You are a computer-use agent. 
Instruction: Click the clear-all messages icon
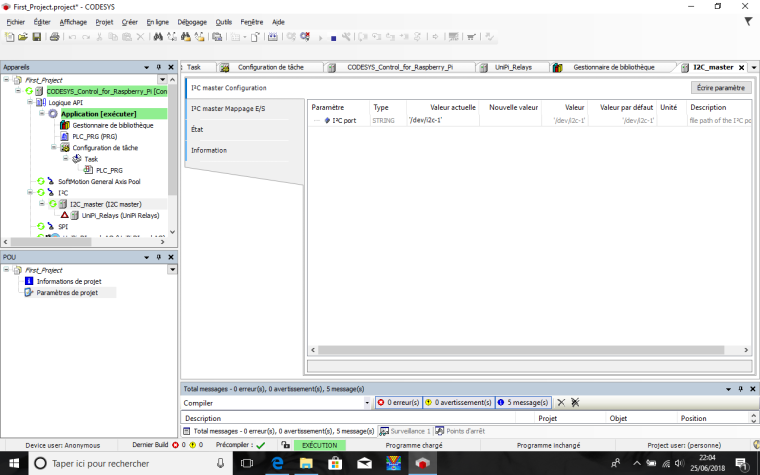click(575, 403)
